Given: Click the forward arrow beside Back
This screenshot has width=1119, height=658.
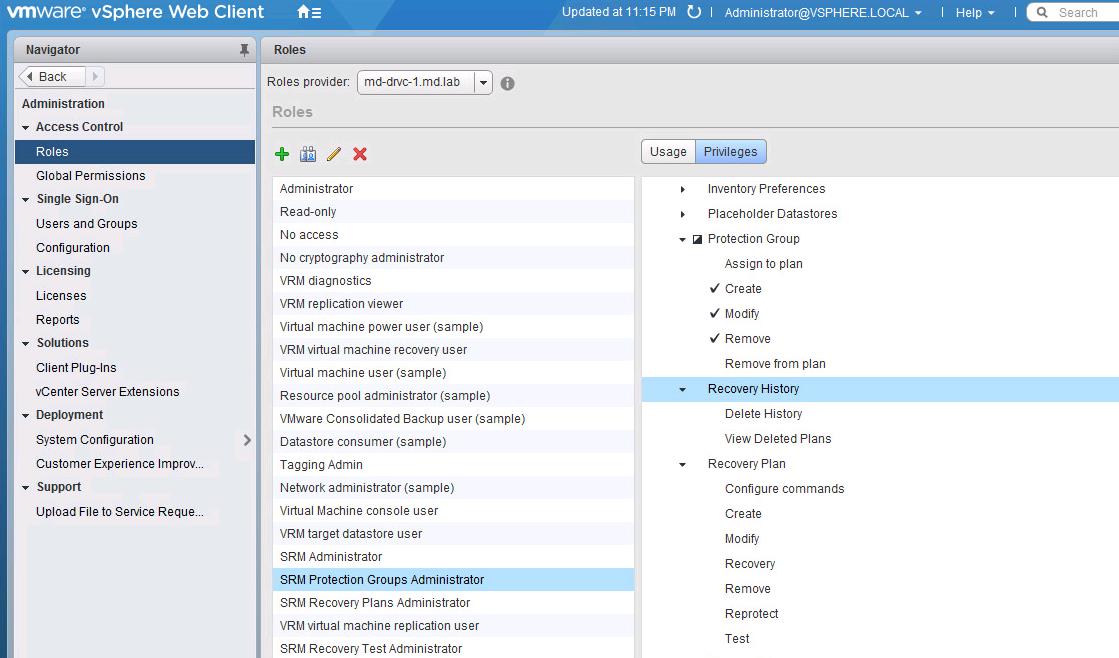Looking at the screenshot, I should (95, 76).
